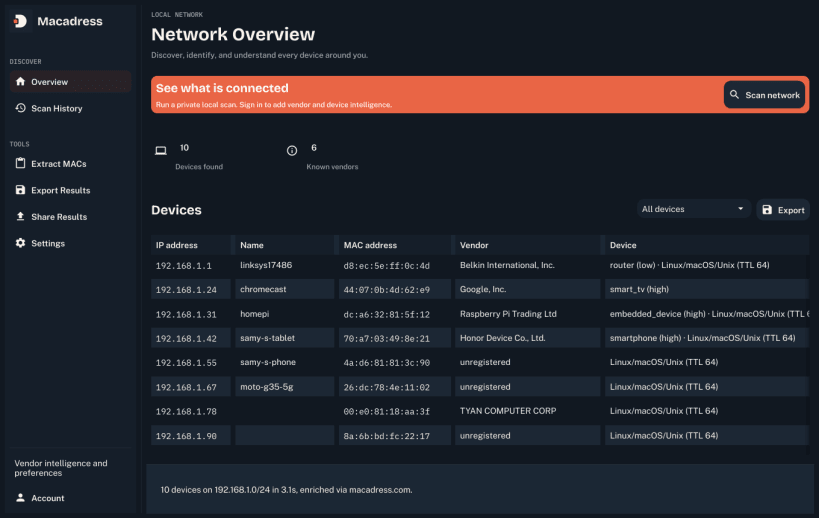Screen dimensions: 819x518
Task: Click the Export Results floppy-disk icon
Action: coord(20,190)
